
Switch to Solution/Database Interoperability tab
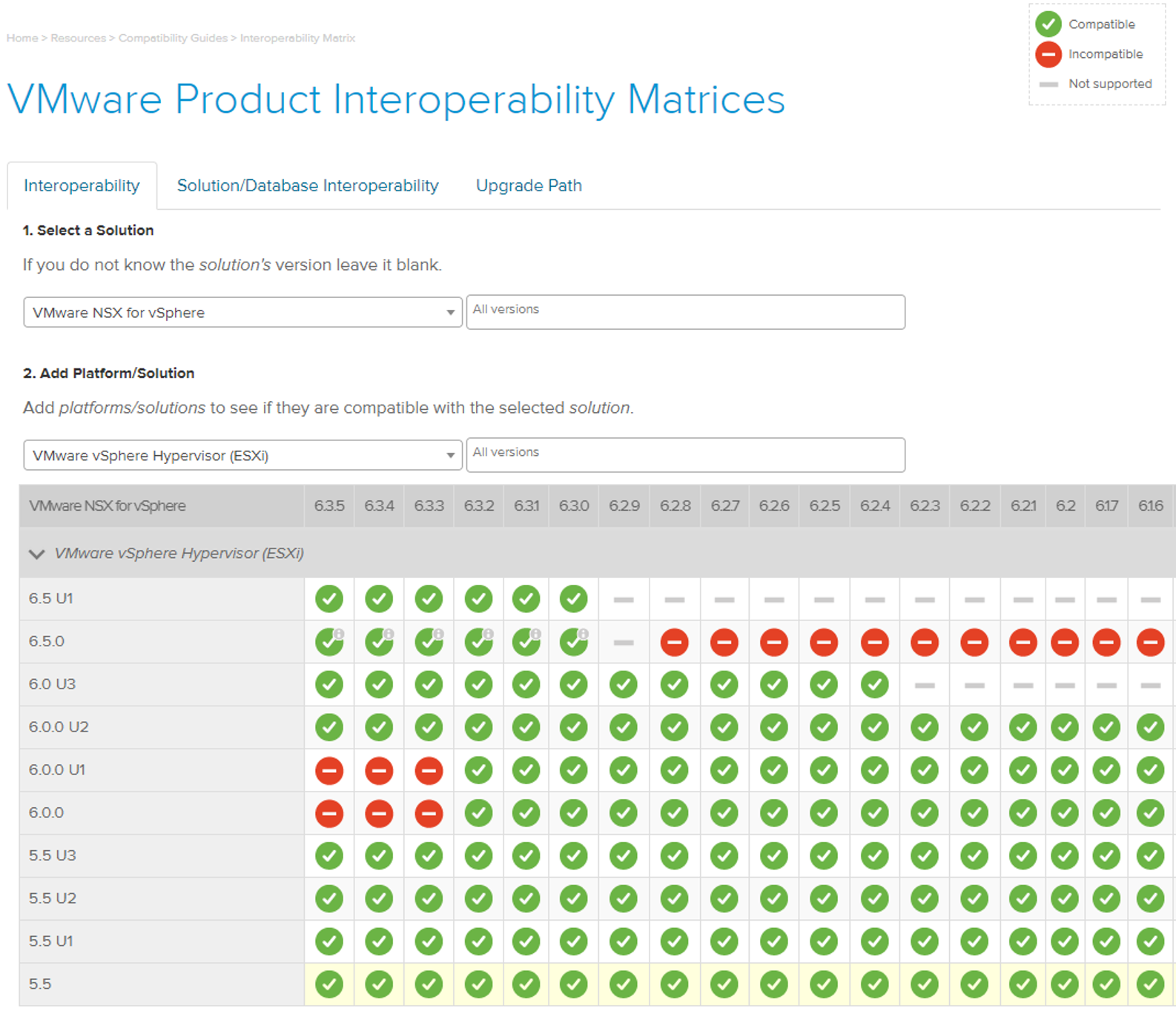[308, 185]
